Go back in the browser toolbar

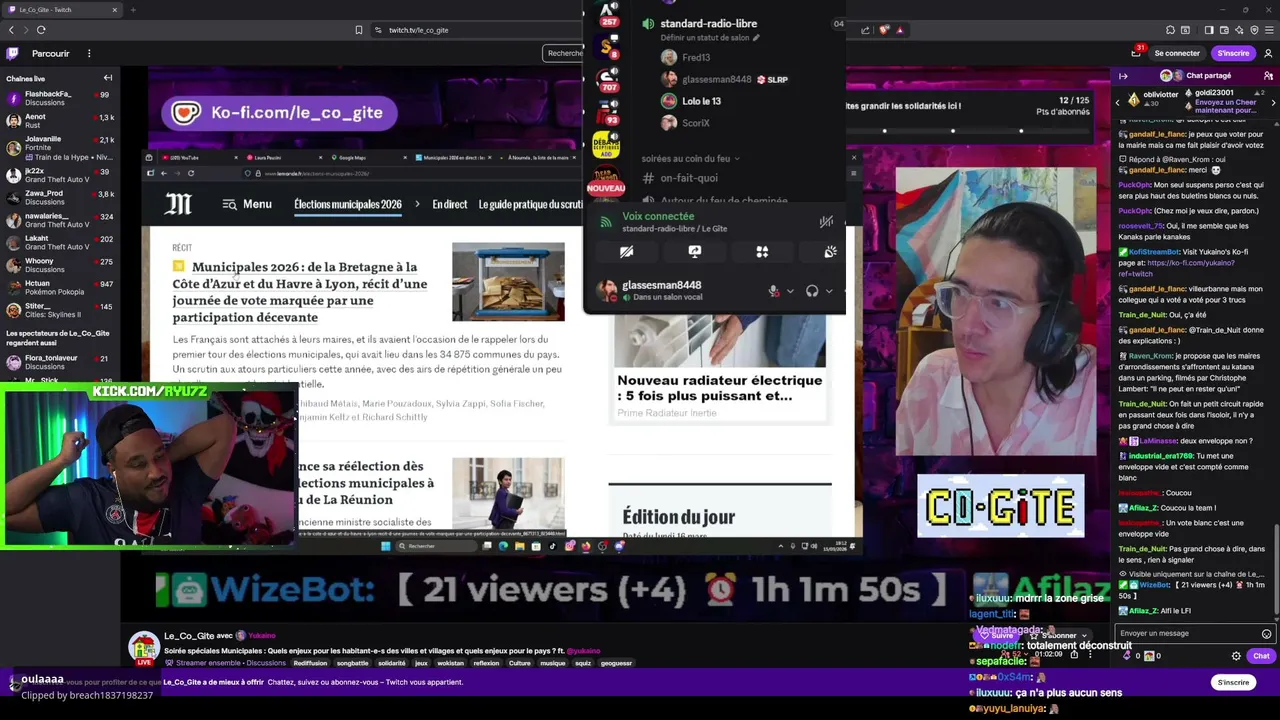11,30
